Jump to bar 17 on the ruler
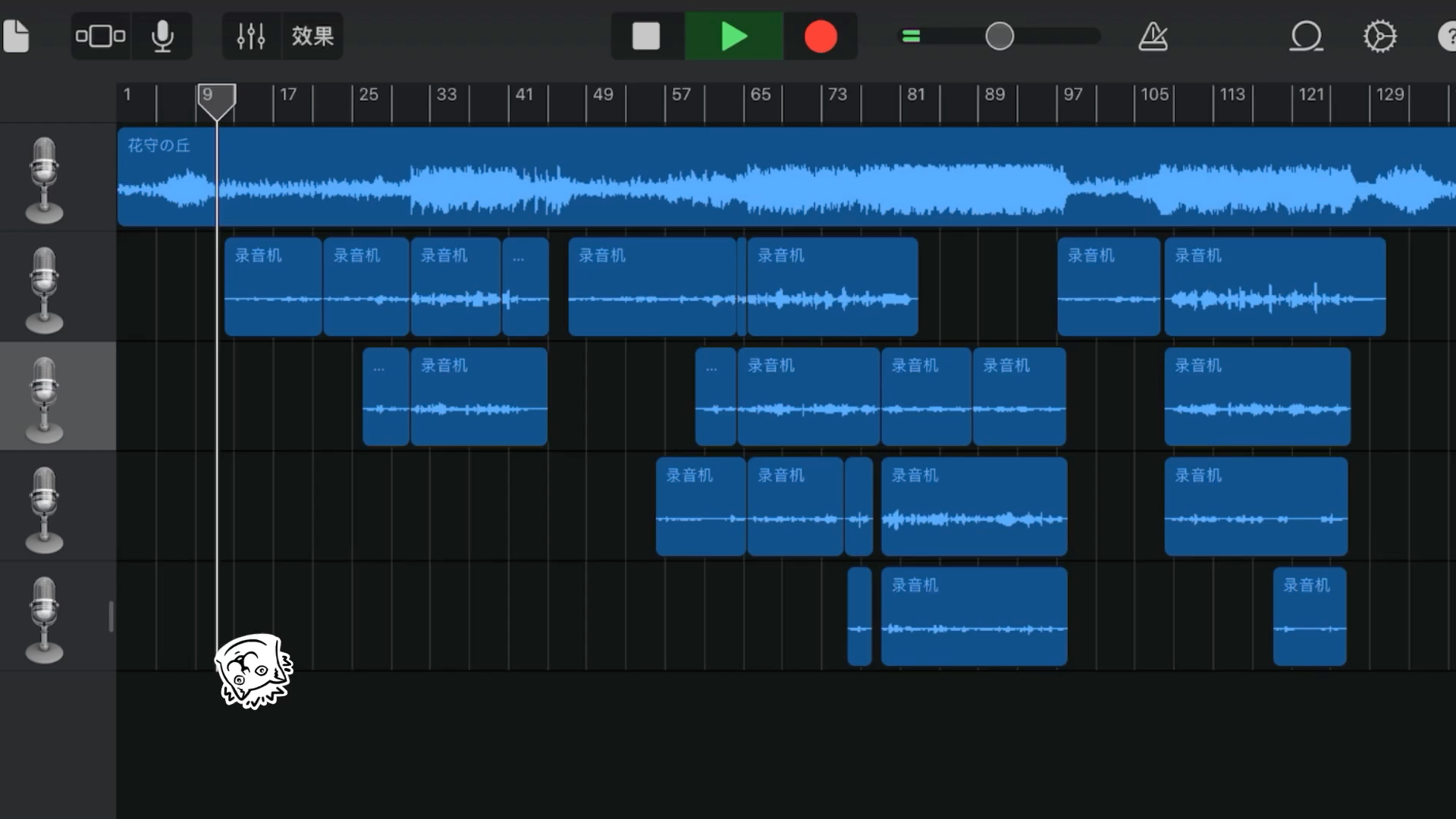Viewport: 1456px width, 819px height. [288, 95]
